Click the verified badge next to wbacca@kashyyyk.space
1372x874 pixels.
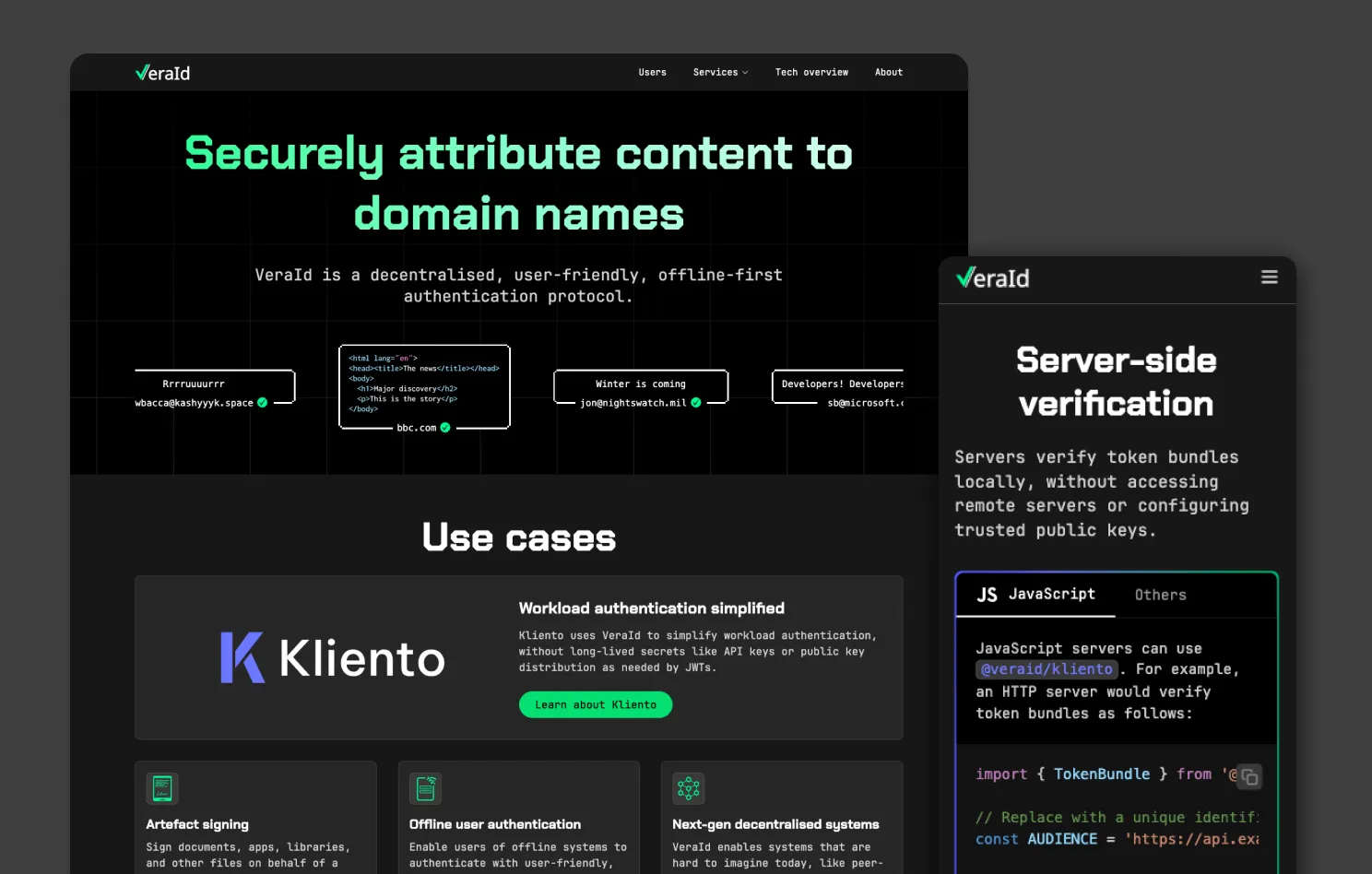(263, 403)
